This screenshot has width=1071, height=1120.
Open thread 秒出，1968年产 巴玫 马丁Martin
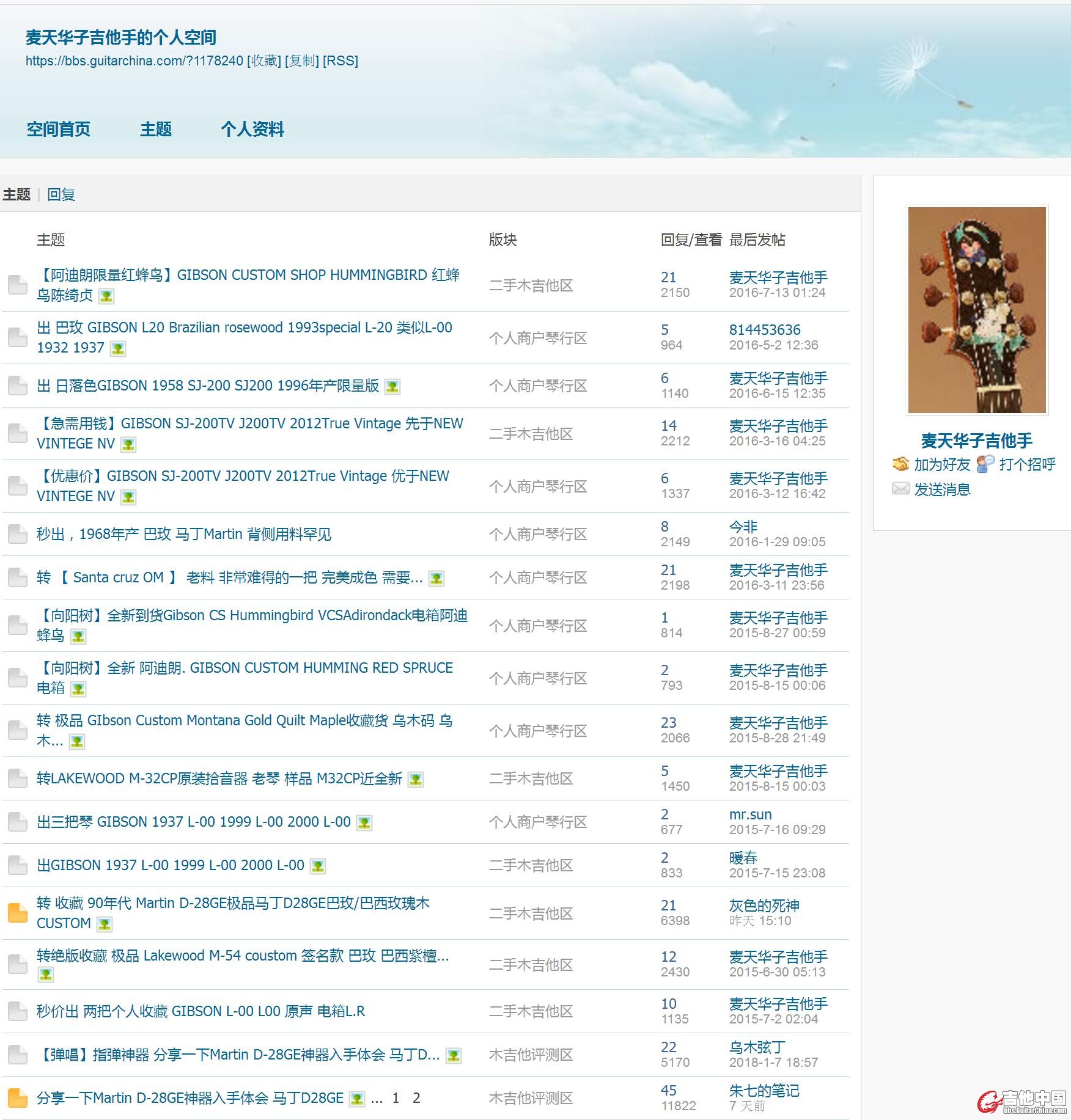pyautogui.click(x=184, y=534)
